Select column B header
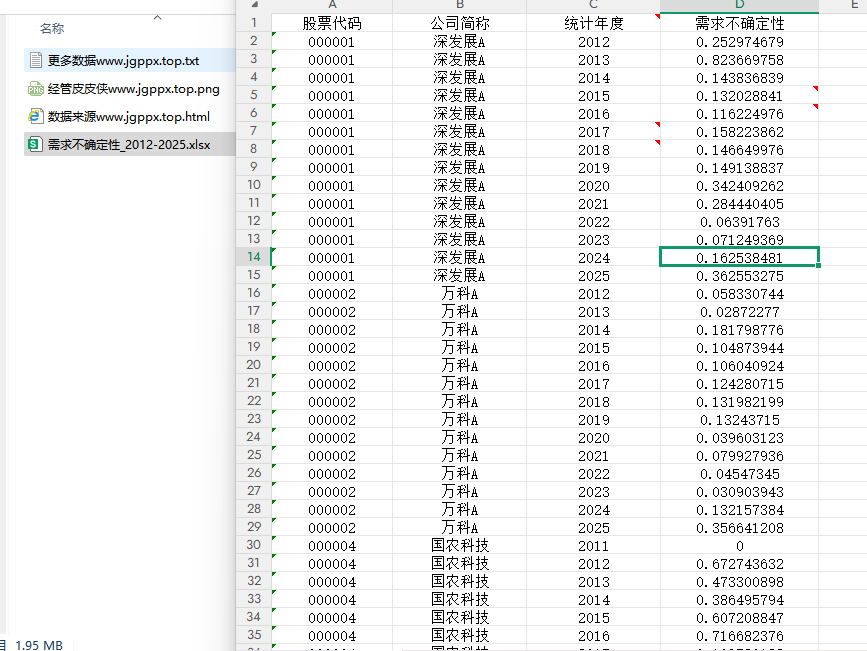This screenshot has height=651, width=867. (459, 5)
